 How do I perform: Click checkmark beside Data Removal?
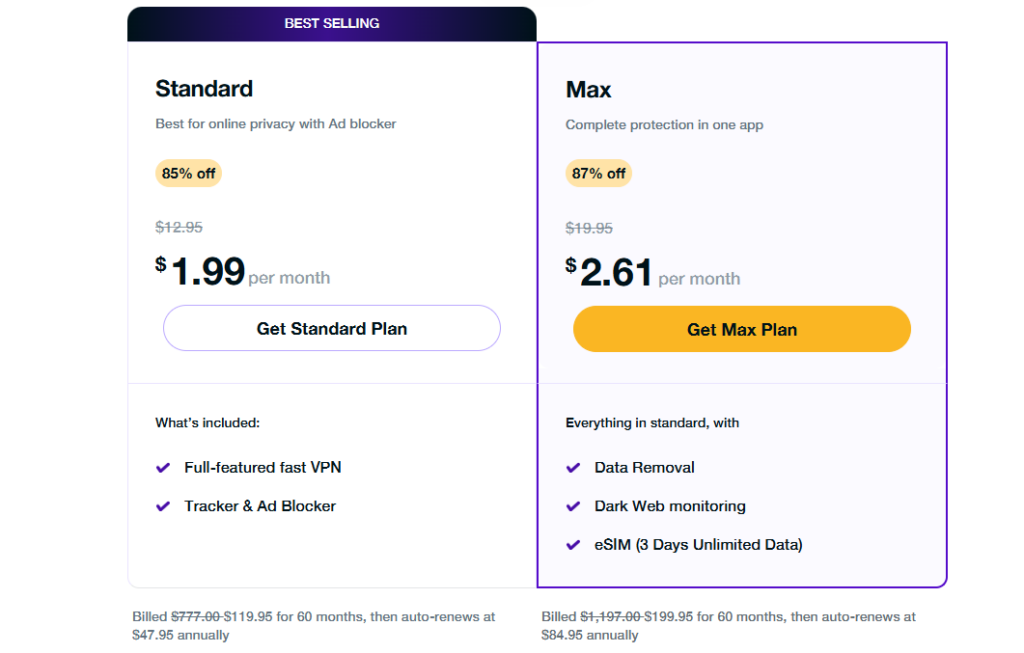(x=573, y=467)
